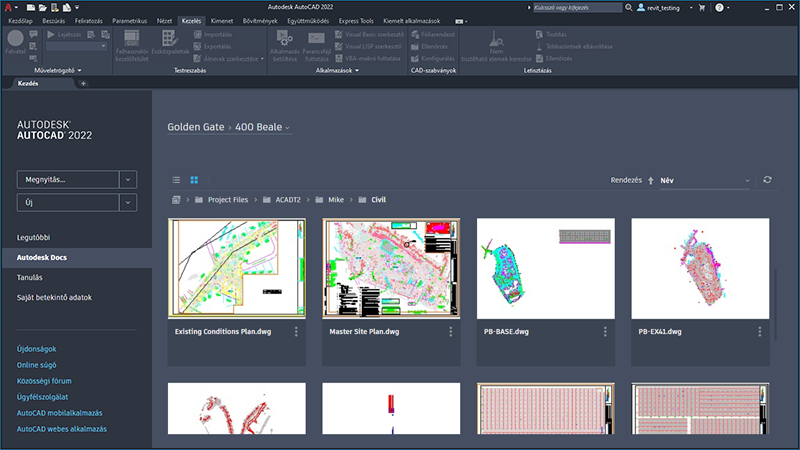The height and width of the screenshot is (450, 800).
Task: Expand the Megnyitás dropdown arrow
Action: (x=128, y=180)
